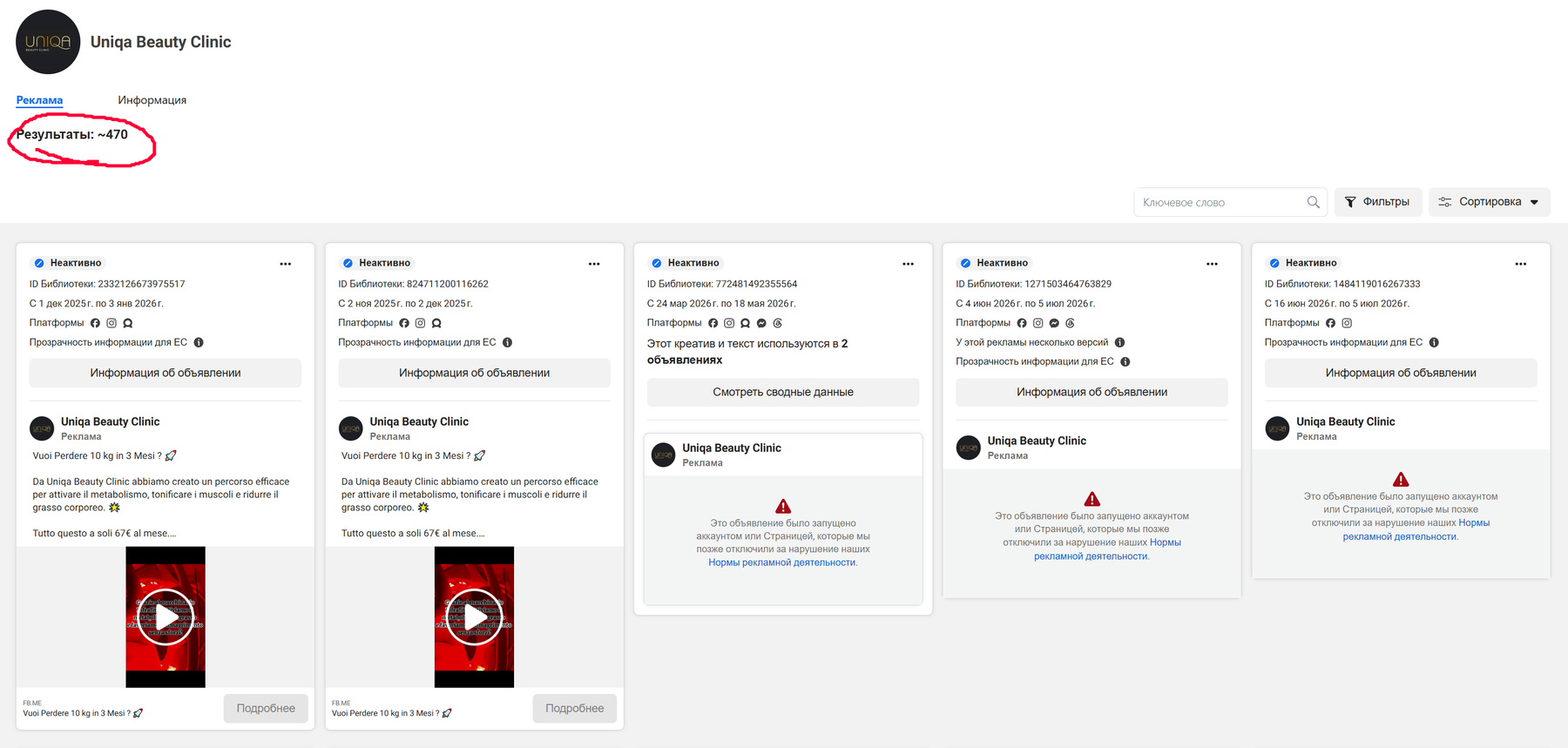Click info icon next to multiple versions notice
This screenshot has width=1568, height=748.
point(1119,342)
